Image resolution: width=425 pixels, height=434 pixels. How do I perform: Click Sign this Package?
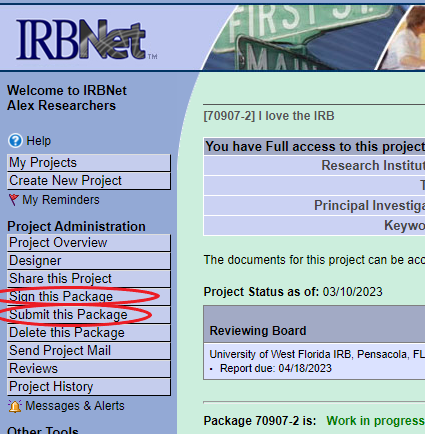[x=89, y=297]
